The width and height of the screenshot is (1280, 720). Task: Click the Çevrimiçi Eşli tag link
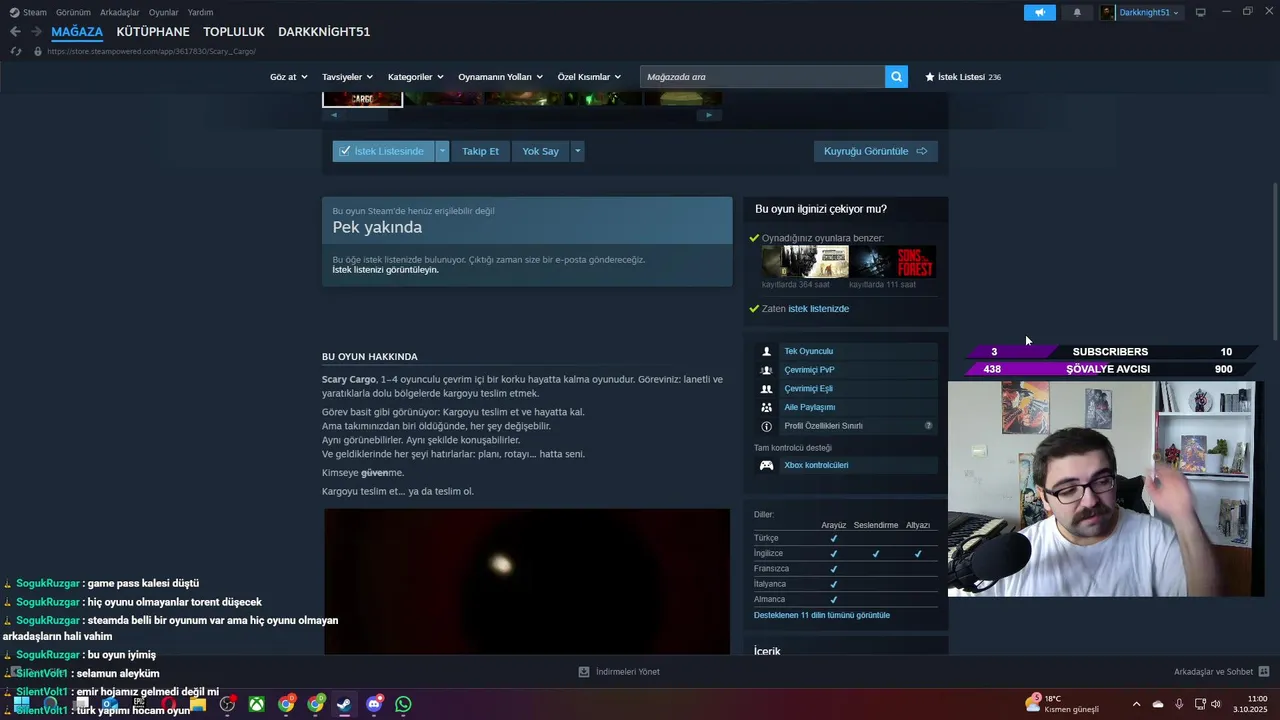(808, 389)
